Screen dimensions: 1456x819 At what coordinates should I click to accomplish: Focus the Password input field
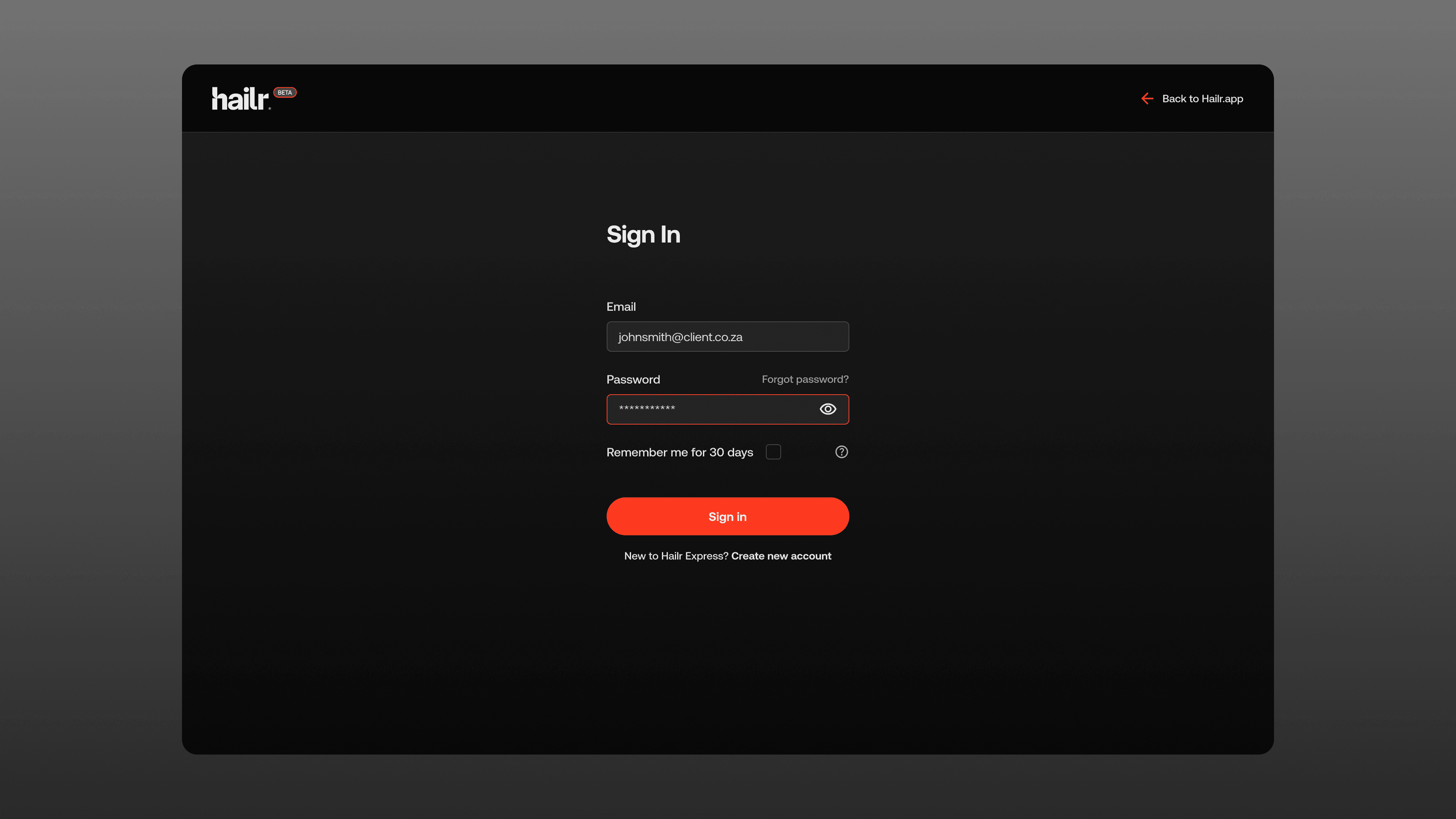click(735, 409)
